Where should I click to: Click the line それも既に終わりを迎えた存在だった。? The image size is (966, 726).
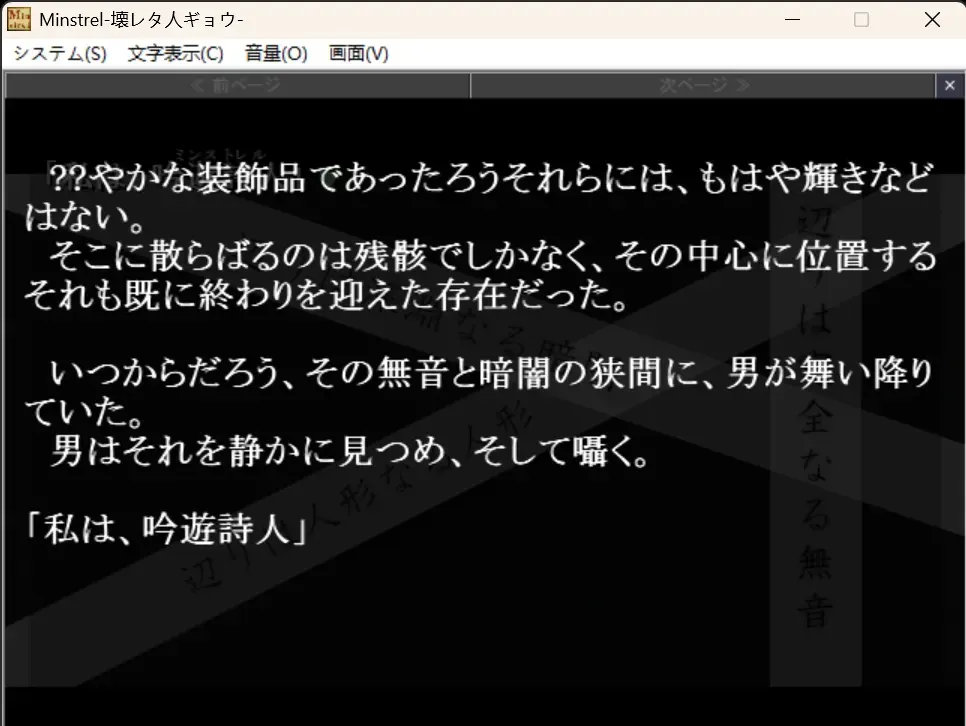[326, 295]
